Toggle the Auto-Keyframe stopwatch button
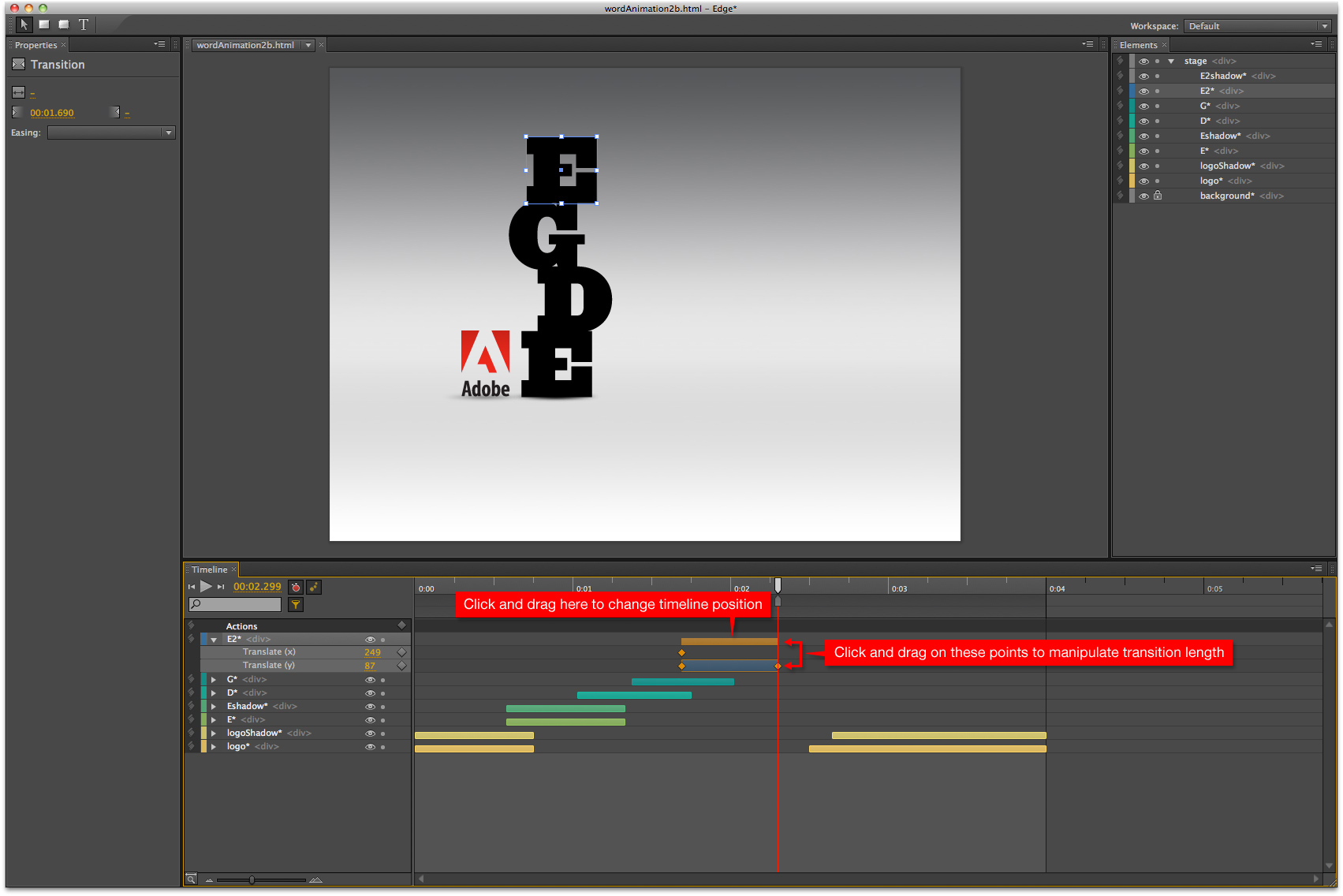Image resolution: width=1343 pixels, height=896 pixels. (296, 587)
